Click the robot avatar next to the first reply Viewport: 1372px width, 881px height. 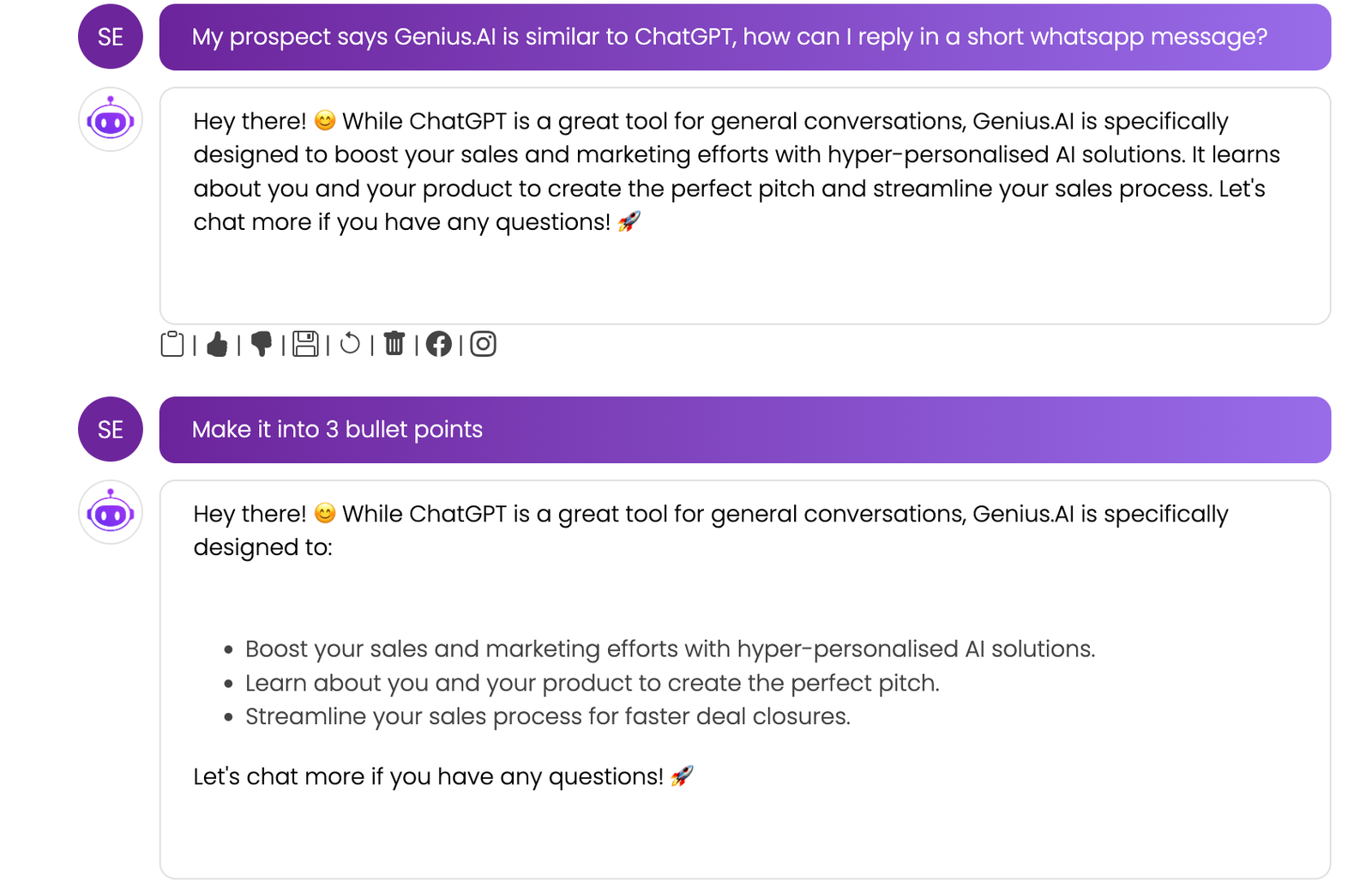[111, 120]
